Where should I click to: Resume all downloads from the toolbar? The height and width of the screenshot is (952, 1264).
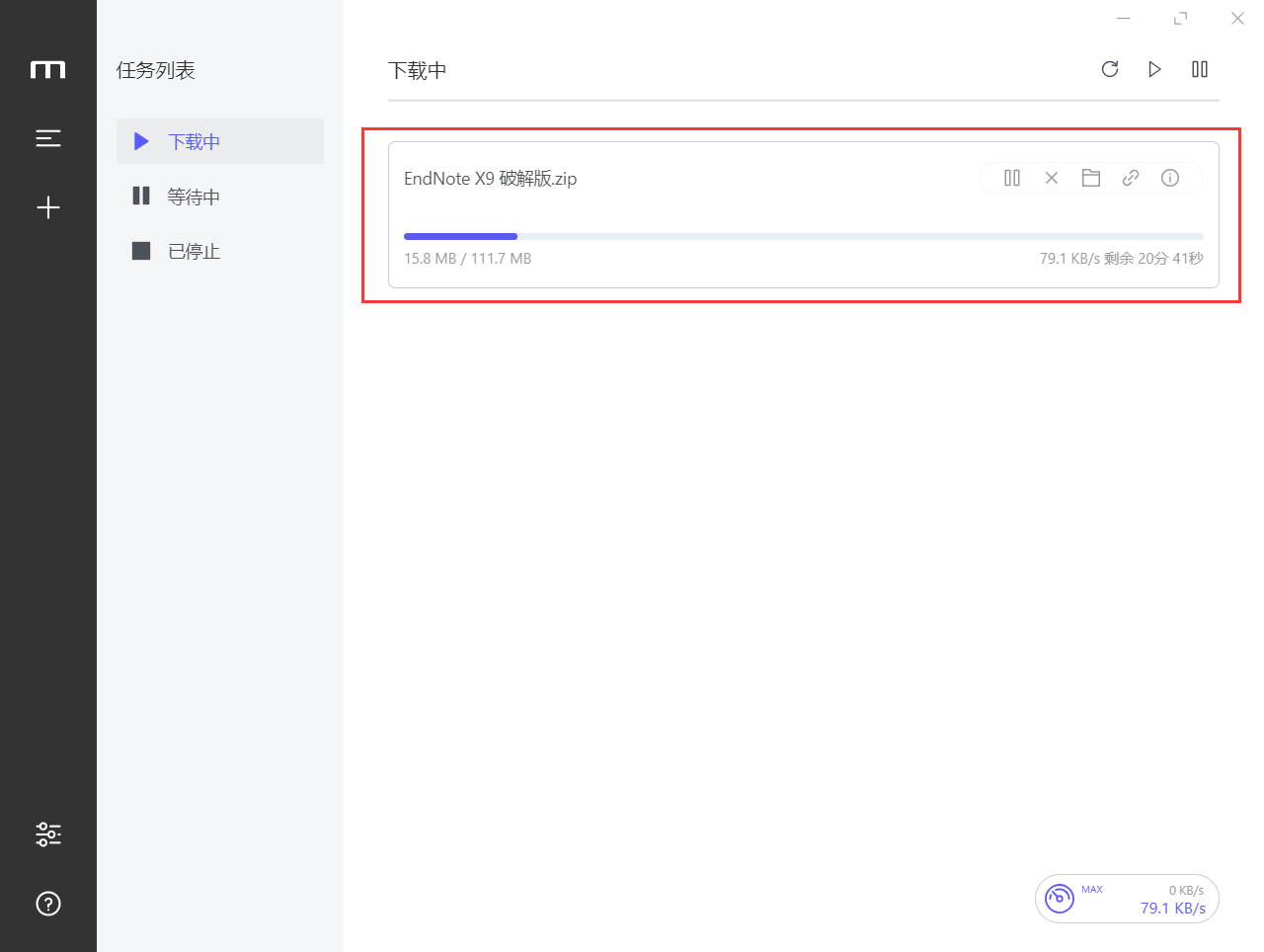(x=1155, y=69)
